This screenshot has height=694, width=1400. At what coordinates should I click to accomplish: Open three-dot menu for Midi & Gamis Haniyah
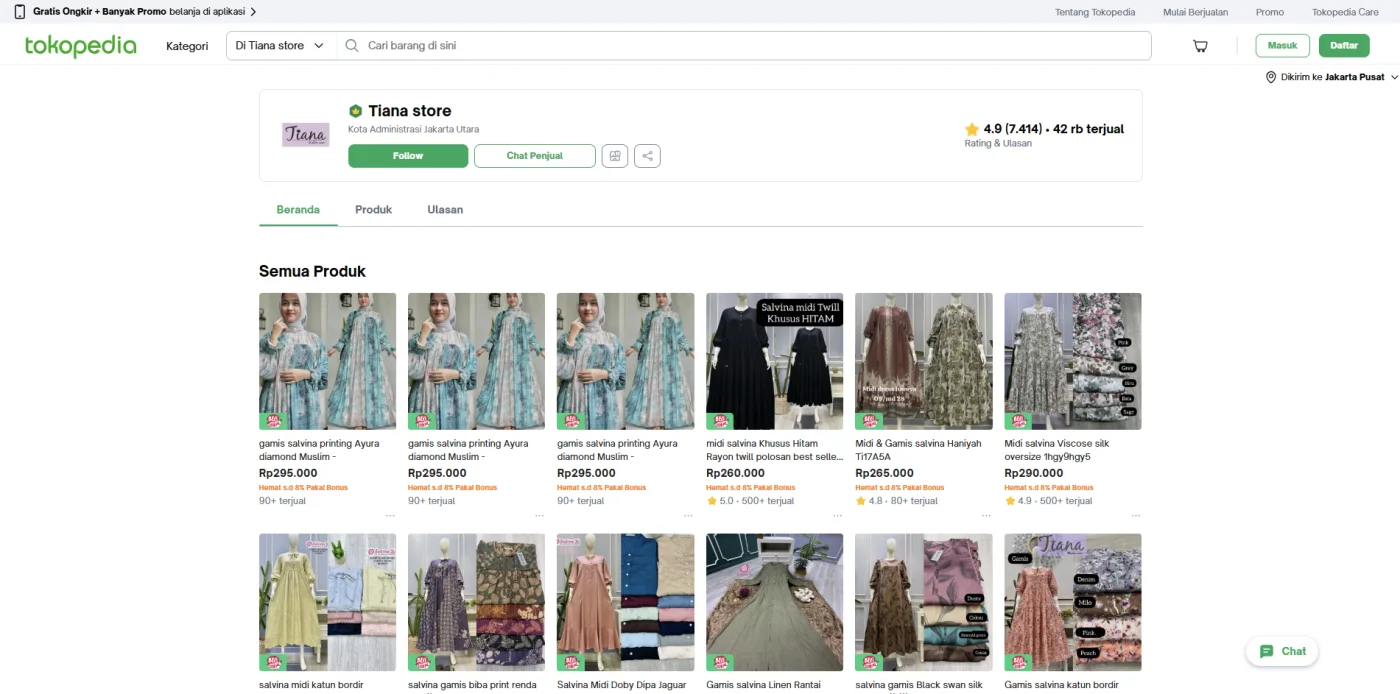tap(986, 516)
